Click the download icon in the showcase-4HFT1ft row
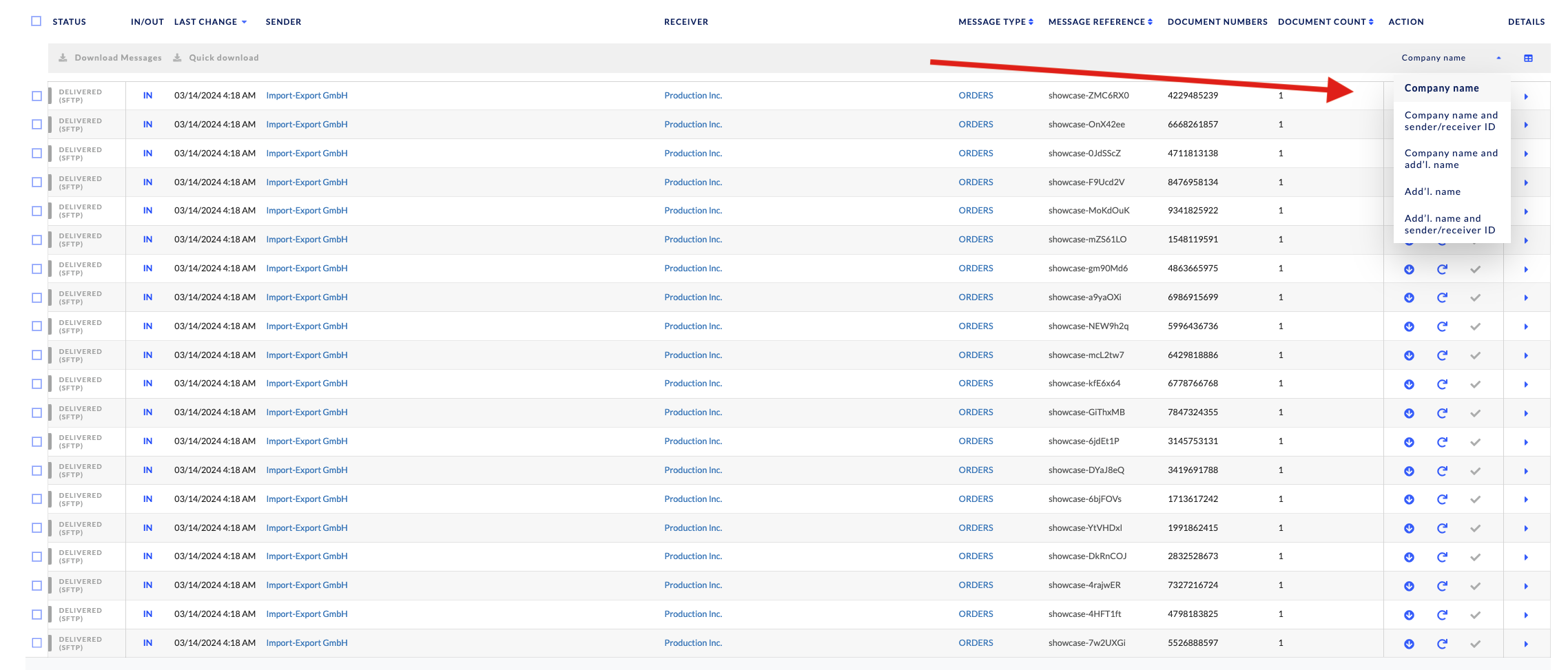 coord(1409,615)
